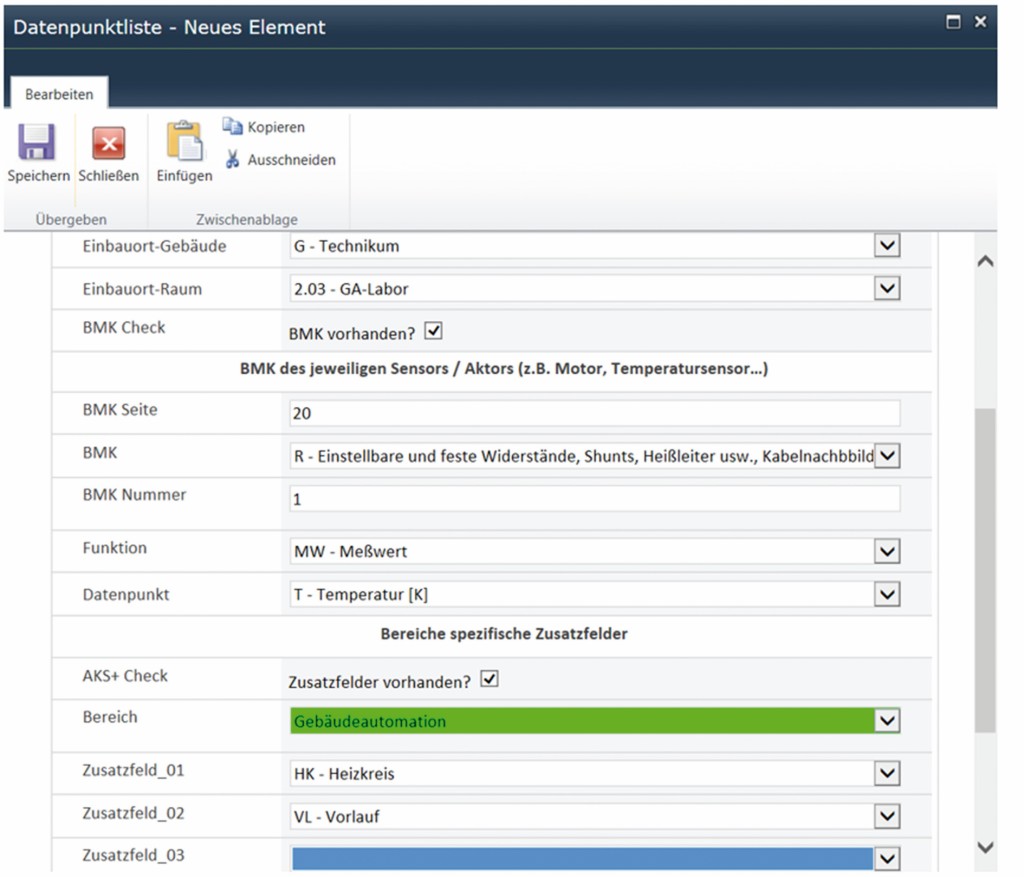The image size is (1024, 877).
Task: Expand the Einbauort-Raum dropdown
Action: point(887,289)
